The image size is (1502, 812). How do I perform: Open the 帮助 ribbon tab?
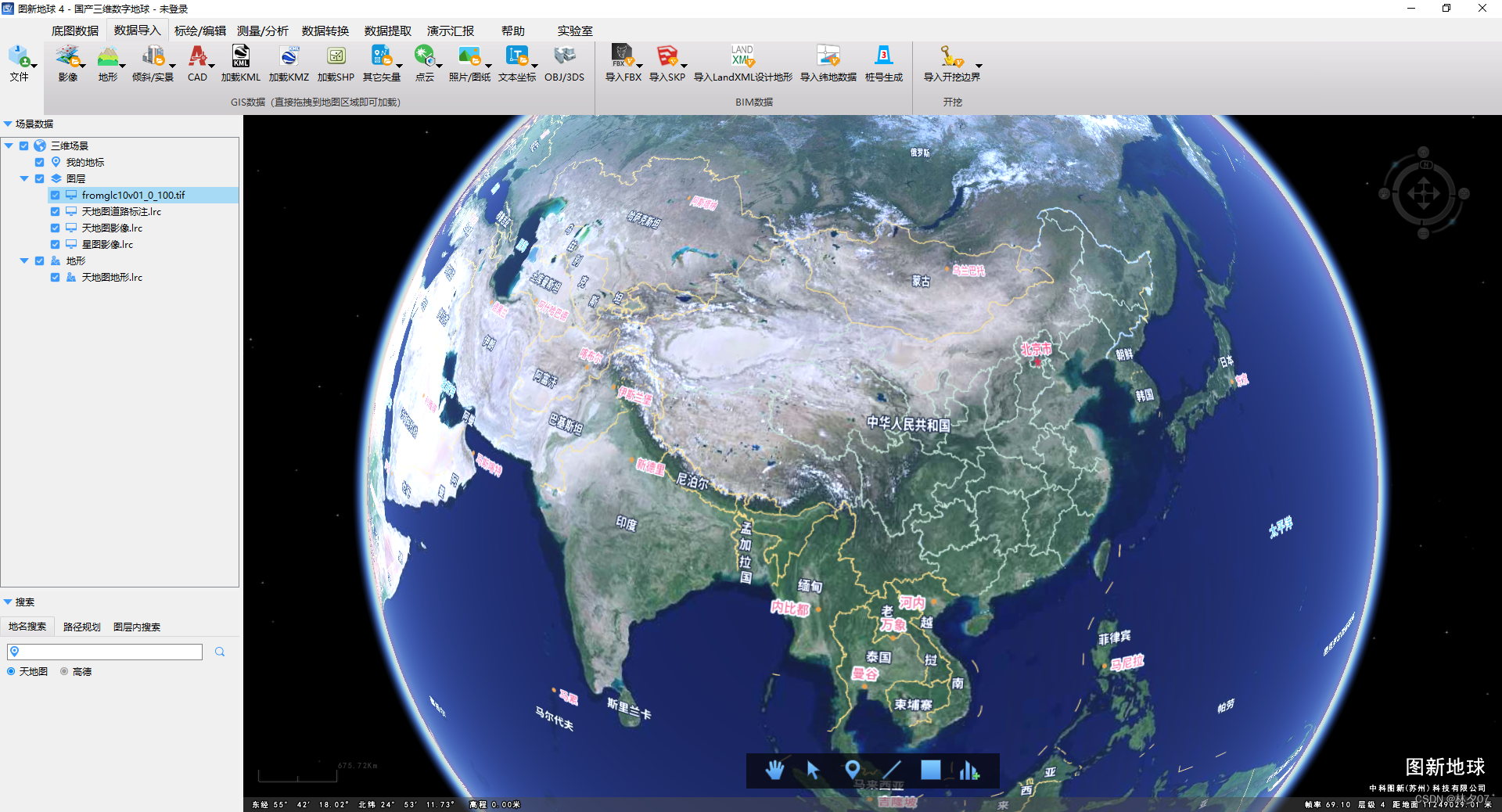(513, 31)
